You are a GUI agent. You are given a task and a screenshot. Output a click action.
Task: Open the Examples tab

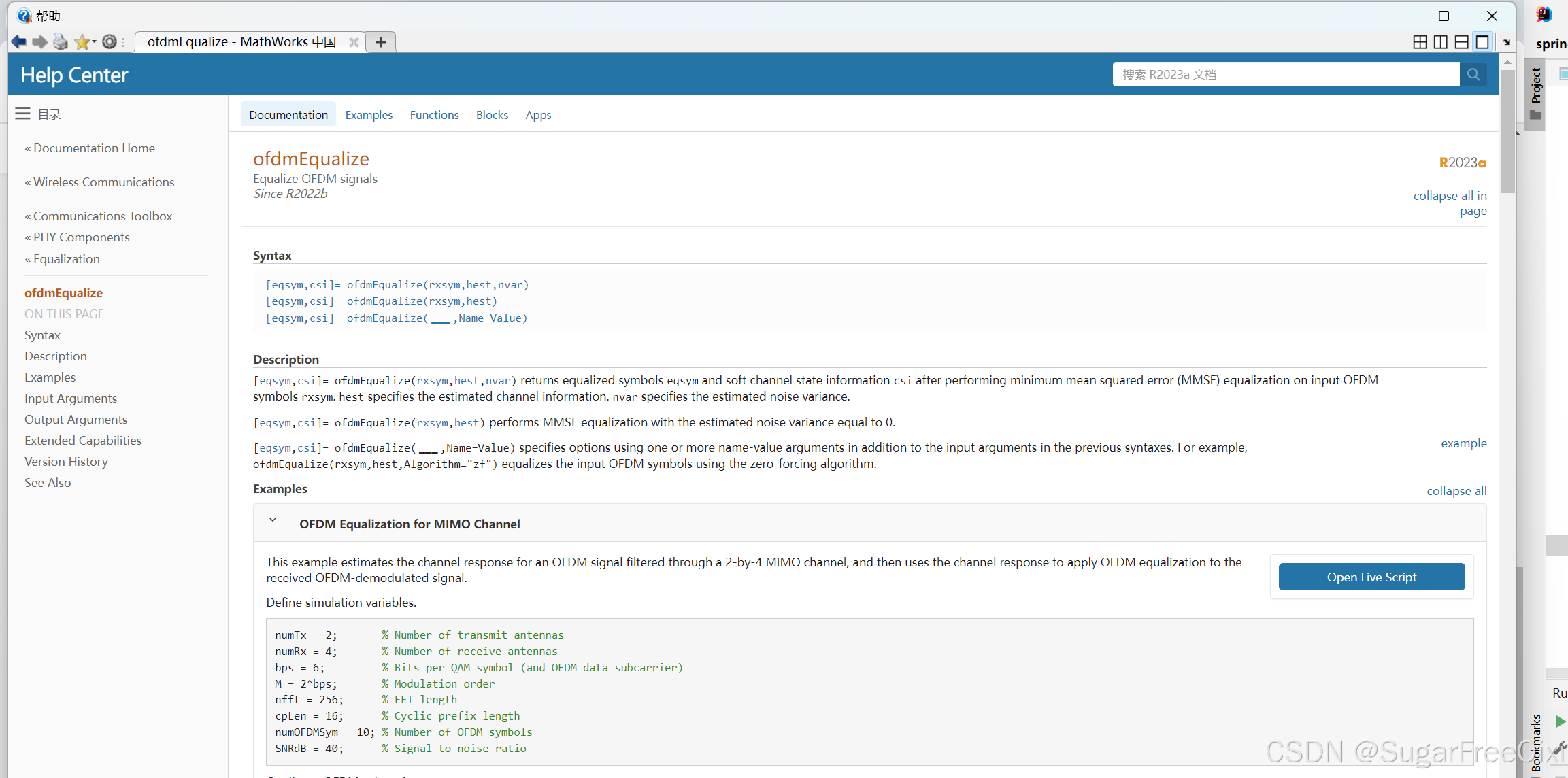(369, 115)
